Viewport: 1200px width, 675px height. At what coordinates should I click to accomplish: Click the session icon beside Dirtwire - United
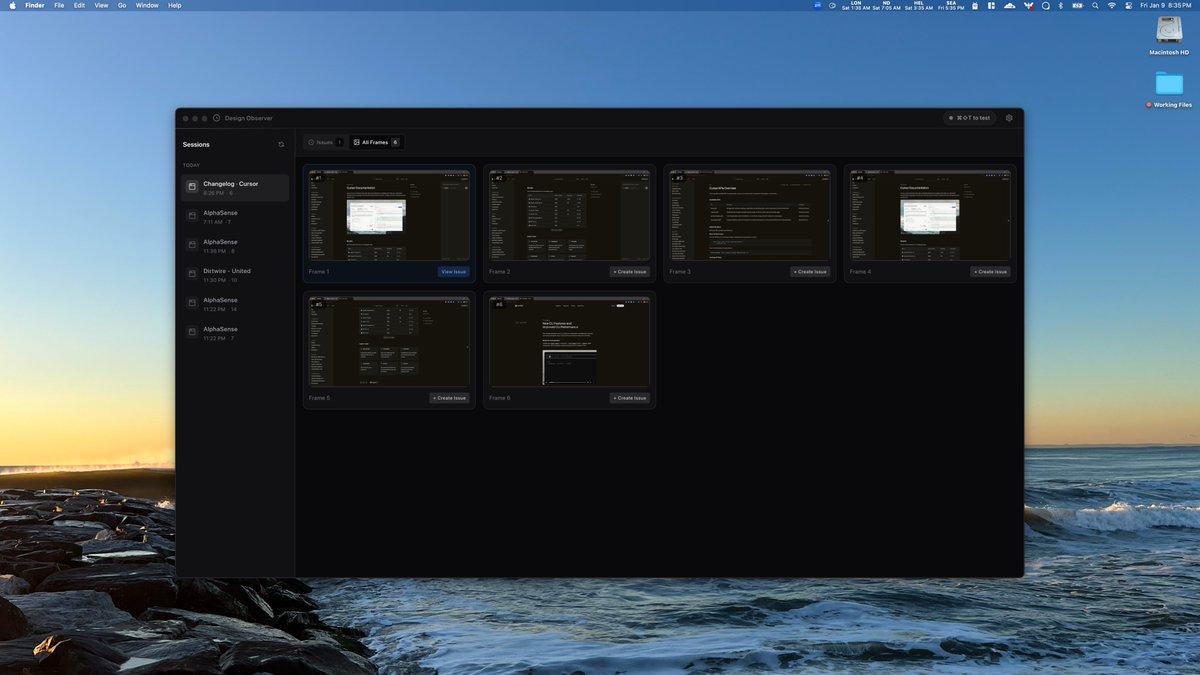tap(192, 274)
